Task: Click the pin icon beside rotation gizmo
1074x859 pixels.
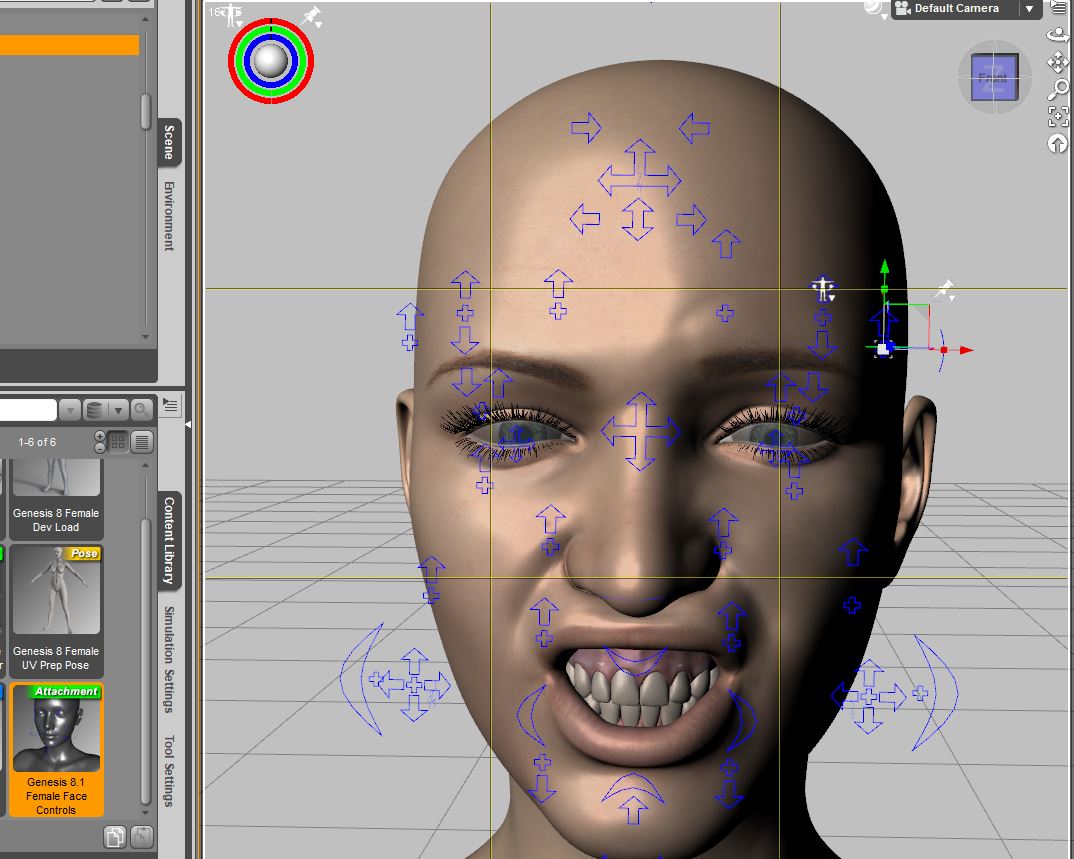Action: (x=312, y=17)
